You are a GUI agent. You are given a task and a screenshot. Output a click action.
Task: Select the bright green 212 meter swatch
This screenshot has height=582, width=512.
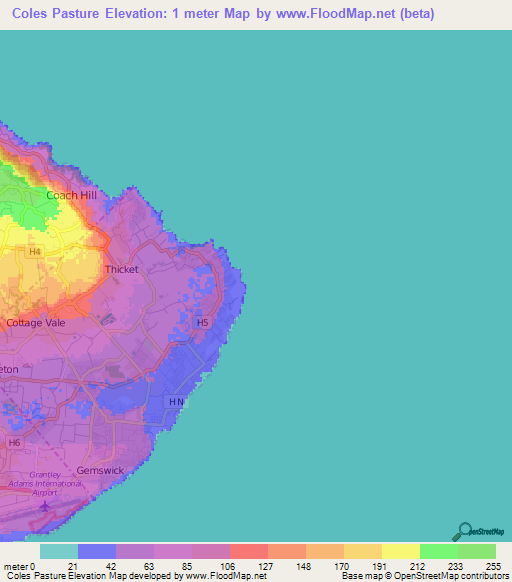pos(439,552)
